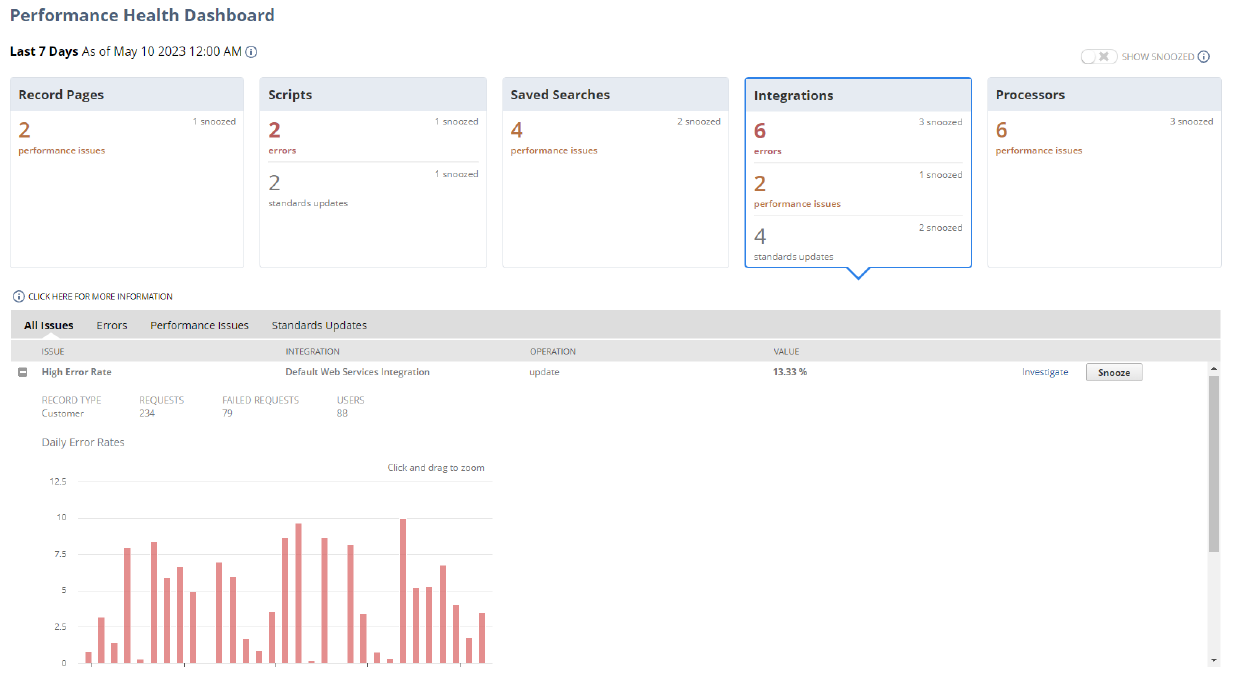This screenshot has height=677, width=1238.
Task: Switch to the Errors tab
Action: 111,324
